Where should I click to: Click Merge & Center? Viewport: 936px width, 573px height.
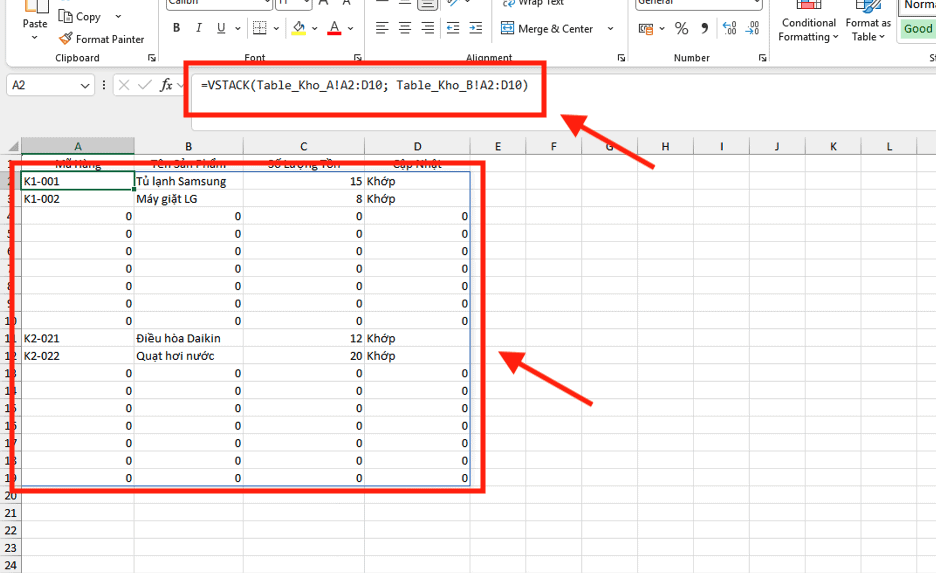(x=547, y=29)
